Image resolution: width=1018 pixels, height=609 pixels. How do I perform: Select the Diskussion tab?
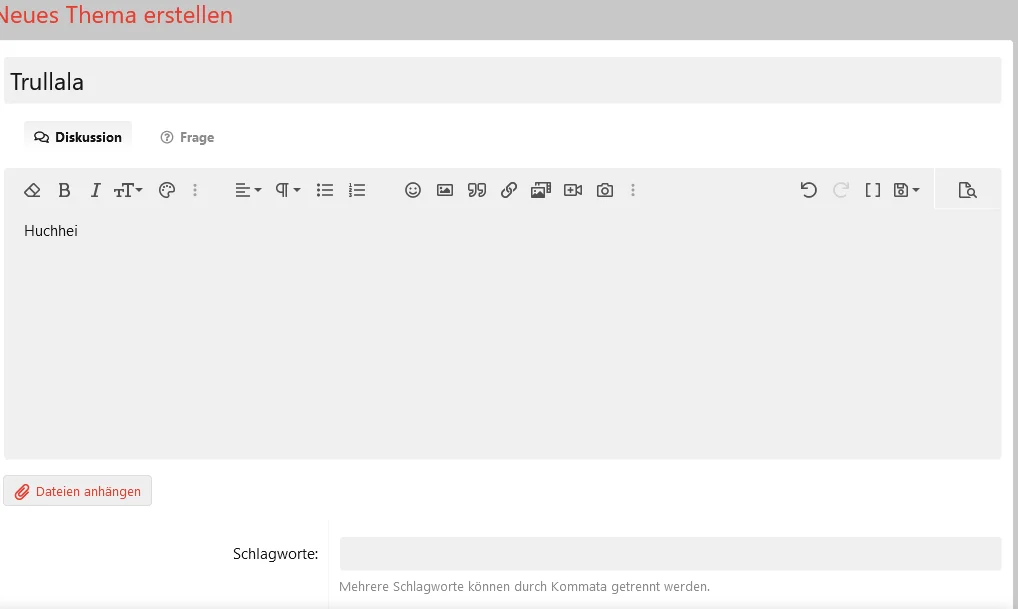[x=78, y=137]
